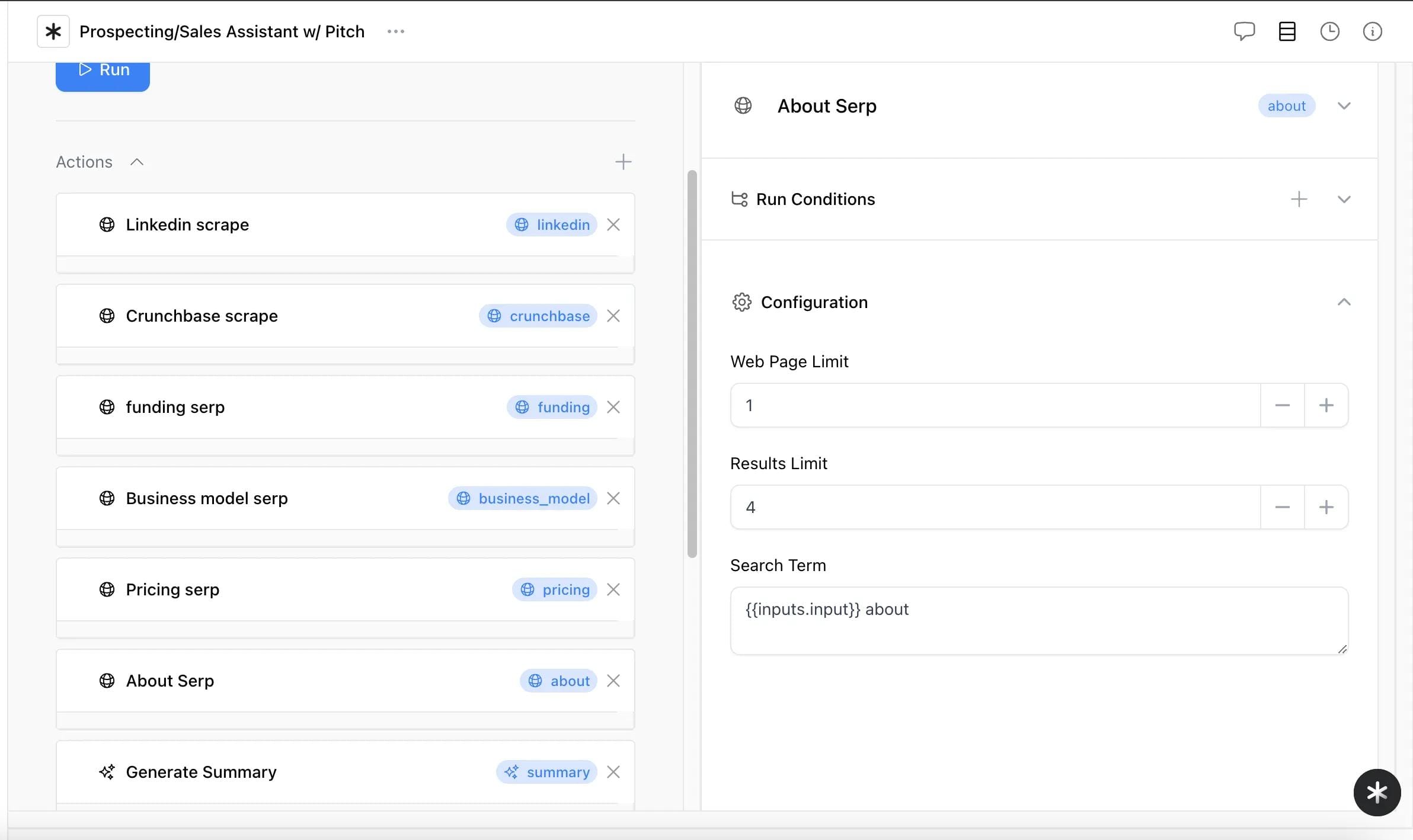
Task: Remove the funding serp action
Action: pyautogui.click(x=613, y=407)
